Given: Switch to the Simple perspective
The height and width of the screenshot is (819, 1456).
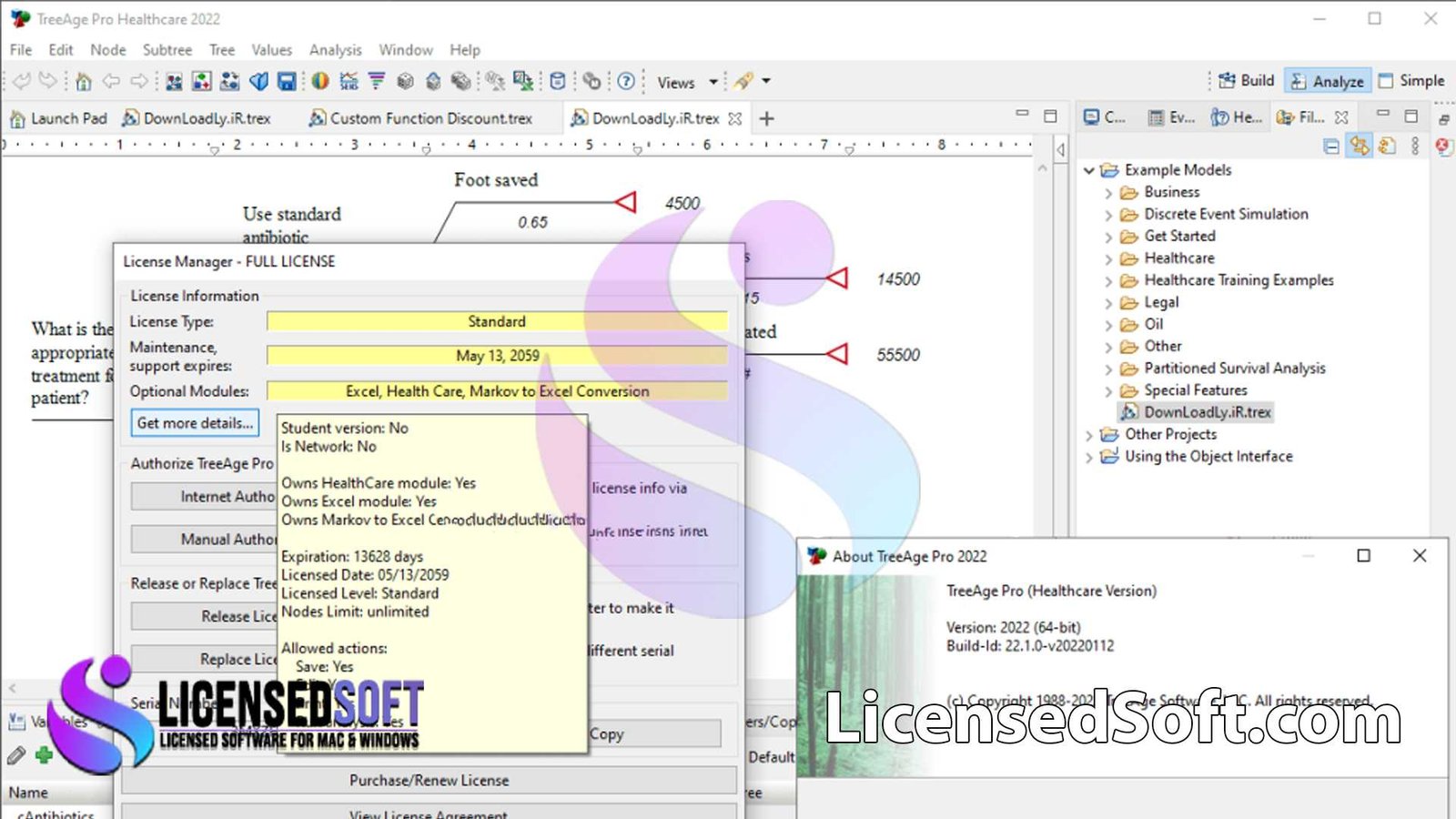Looking at the screenshot, I should [1411, 81].
